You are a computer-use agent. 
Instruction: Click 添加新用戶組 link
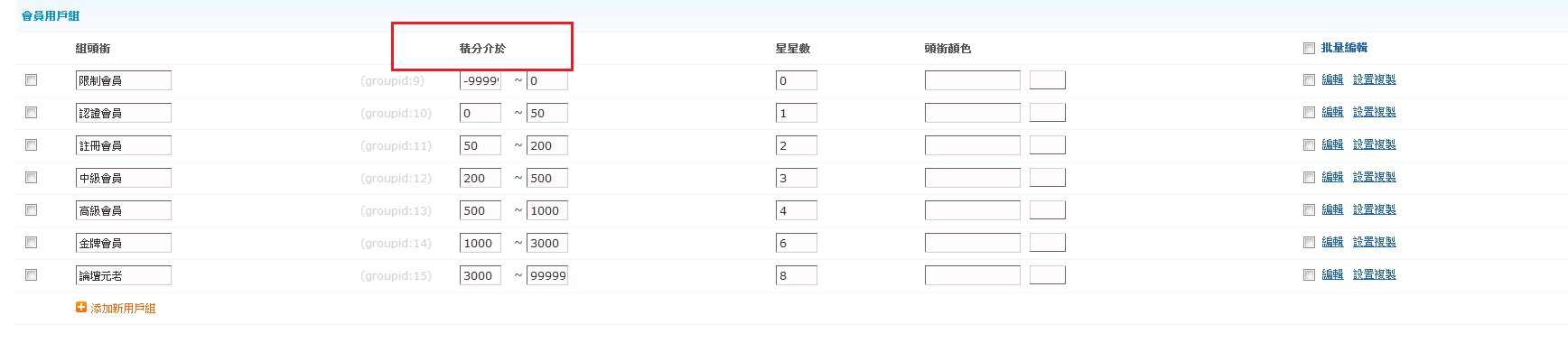point(123,309)
